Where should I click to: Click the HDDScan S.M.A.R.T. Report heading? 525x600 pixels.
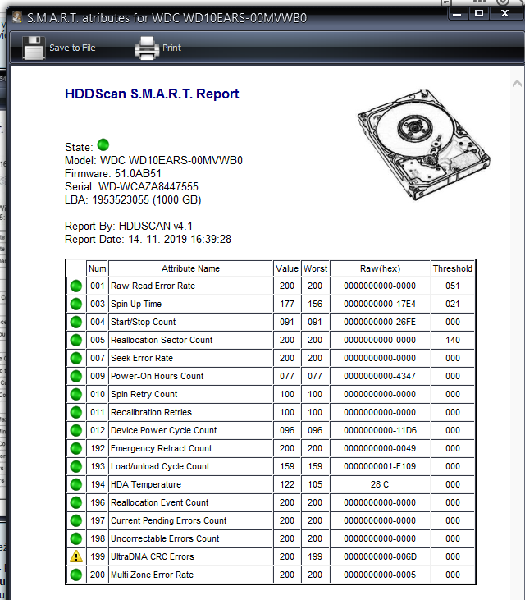(x=152, y=94)
